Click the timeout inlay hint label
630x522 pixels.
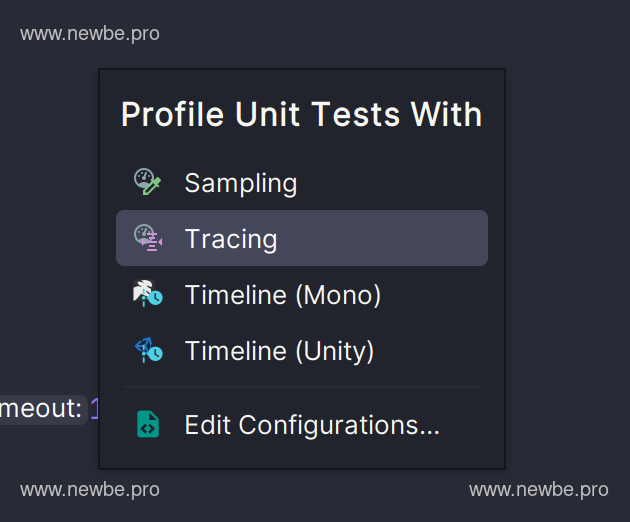[x=41, y=408]
